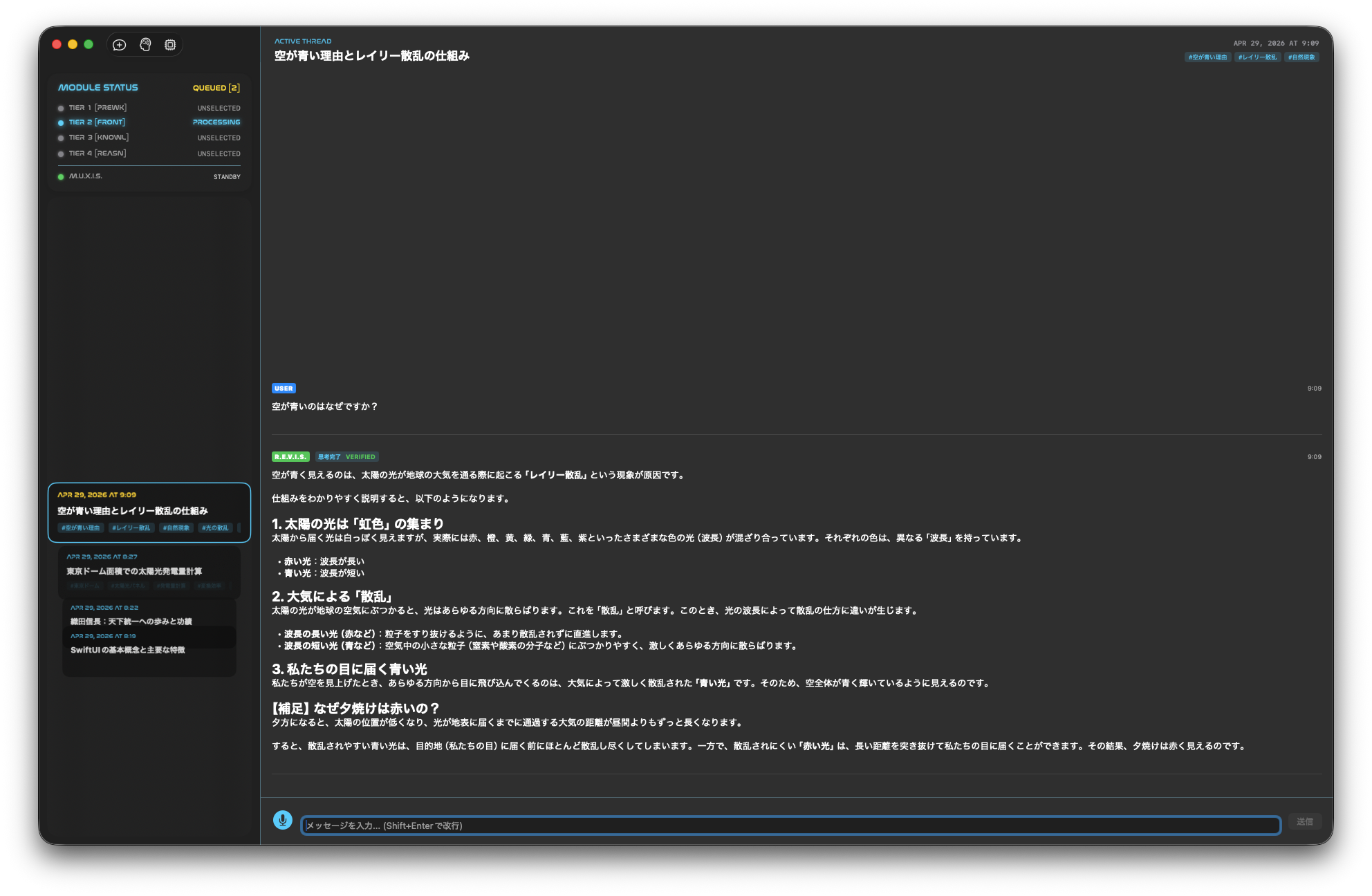1372x896 pixels.
Task: Open the brain-head reasoning icon
Action: coord(145,45)
